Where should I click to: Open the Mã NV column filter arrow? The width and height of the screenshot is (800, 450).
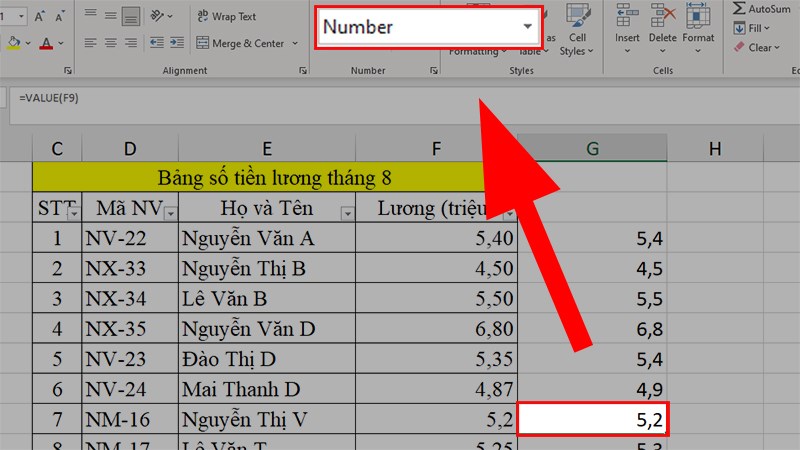[x=170, y=214]
